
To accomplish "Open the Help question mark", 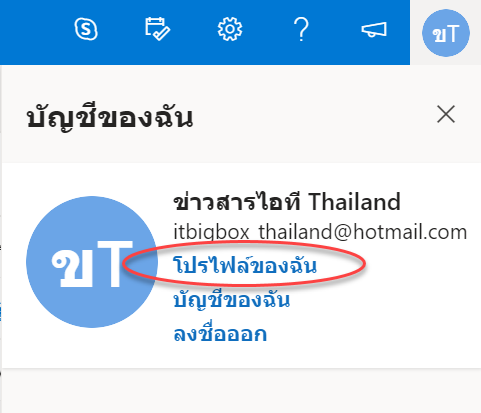I will pos(301,30).
